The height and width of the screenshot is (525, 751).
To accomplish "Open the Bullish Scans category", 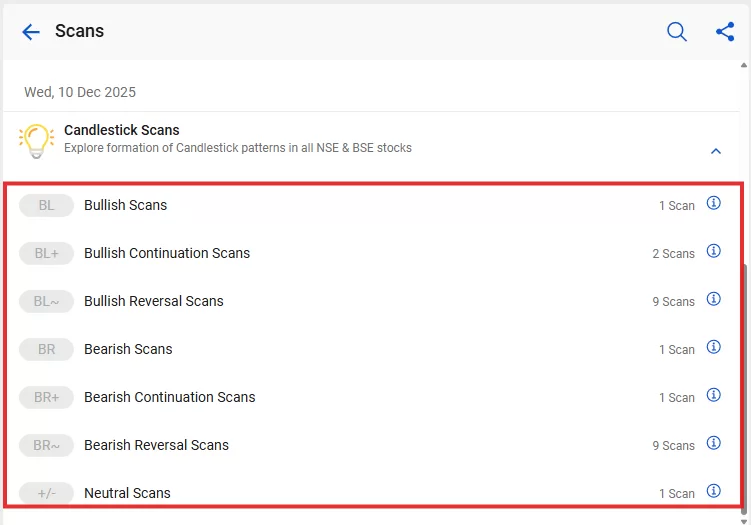I will pos(126,205).
